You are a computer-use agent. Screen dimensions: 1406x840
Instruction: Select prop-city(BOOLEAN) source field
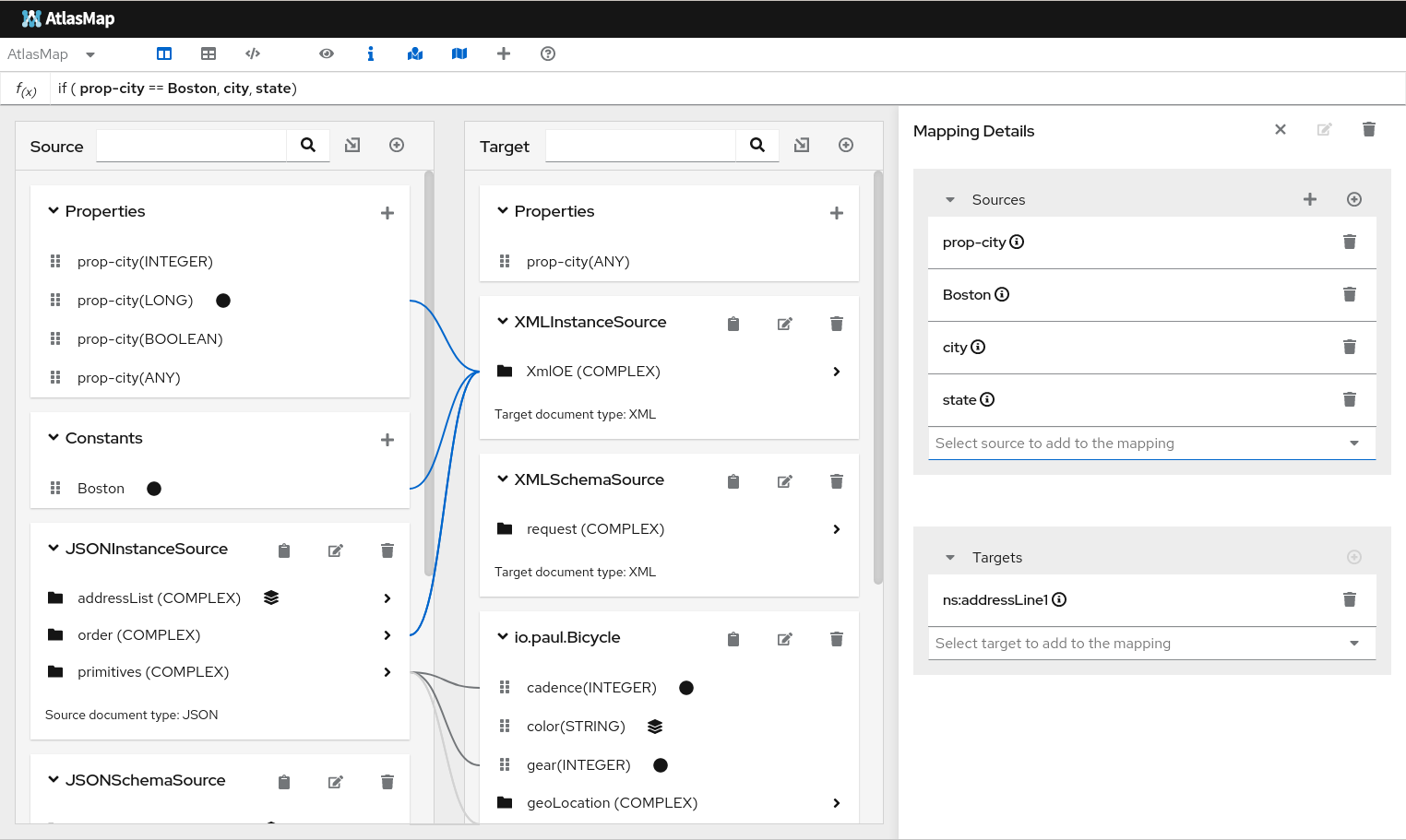pos(150,339)
